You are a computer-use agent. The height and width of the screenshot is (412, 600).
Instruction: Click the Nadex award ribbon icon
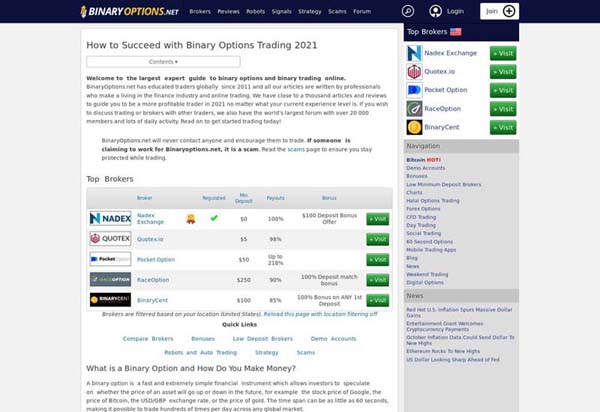tap(191, 219)
